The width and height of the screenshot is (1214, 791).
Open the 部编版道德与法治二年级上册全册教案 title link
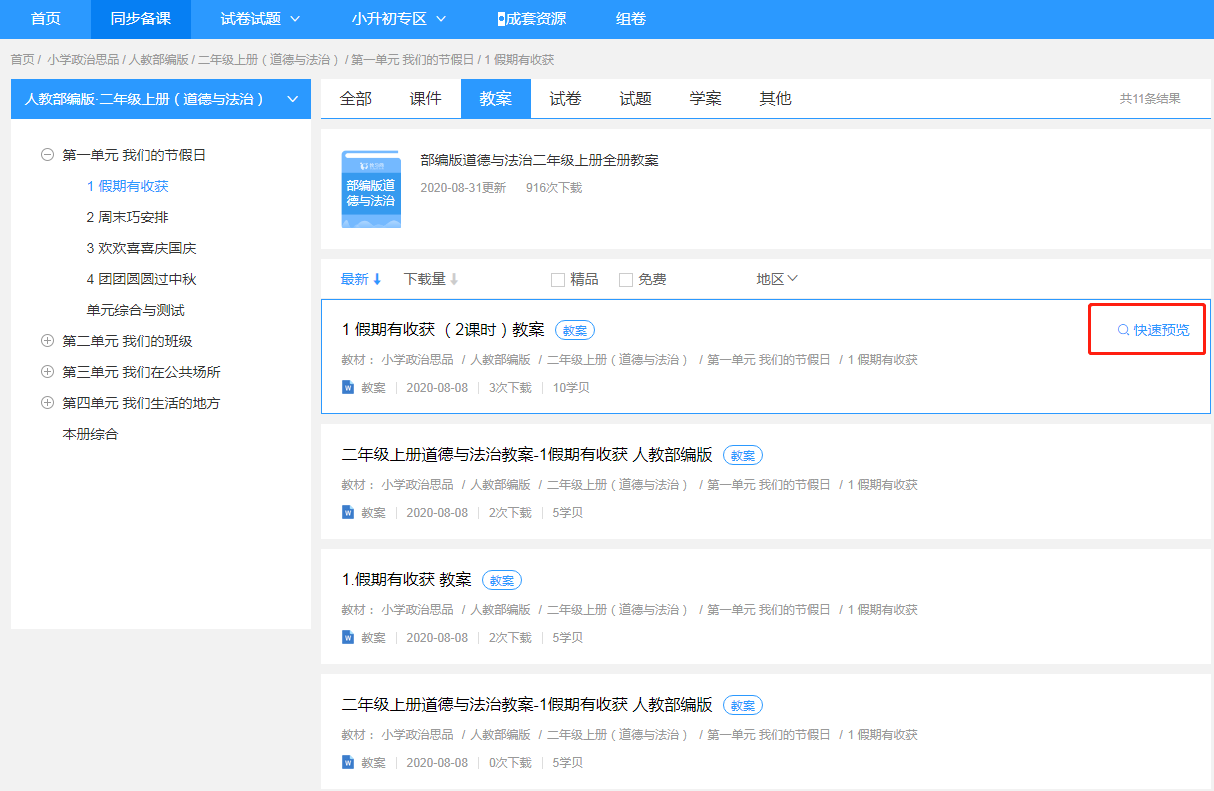click(539, 160)
